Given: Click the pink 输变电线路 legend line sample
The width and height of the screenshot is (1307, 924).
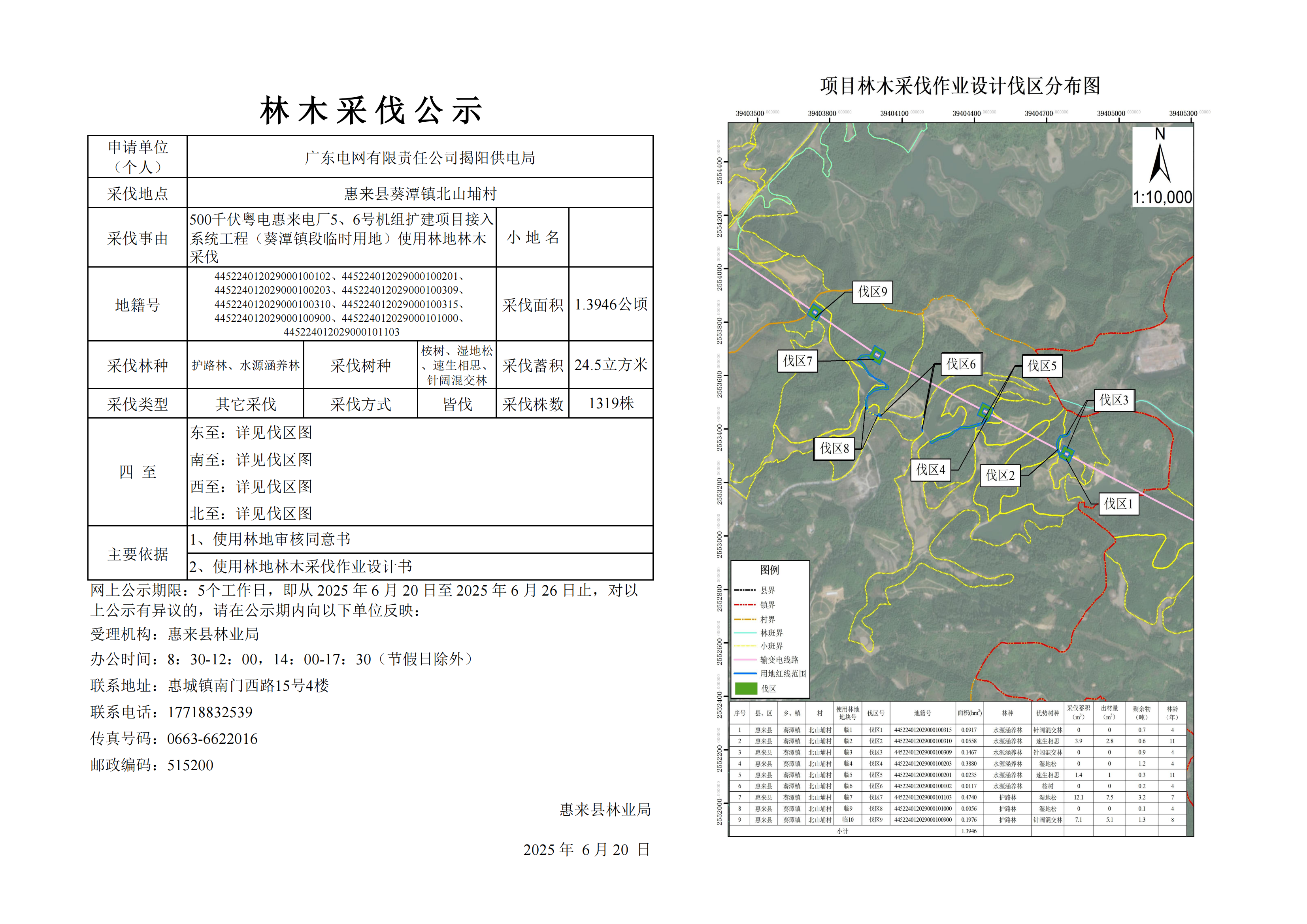Looking at the screenshot, I should [x=745, y=660].
